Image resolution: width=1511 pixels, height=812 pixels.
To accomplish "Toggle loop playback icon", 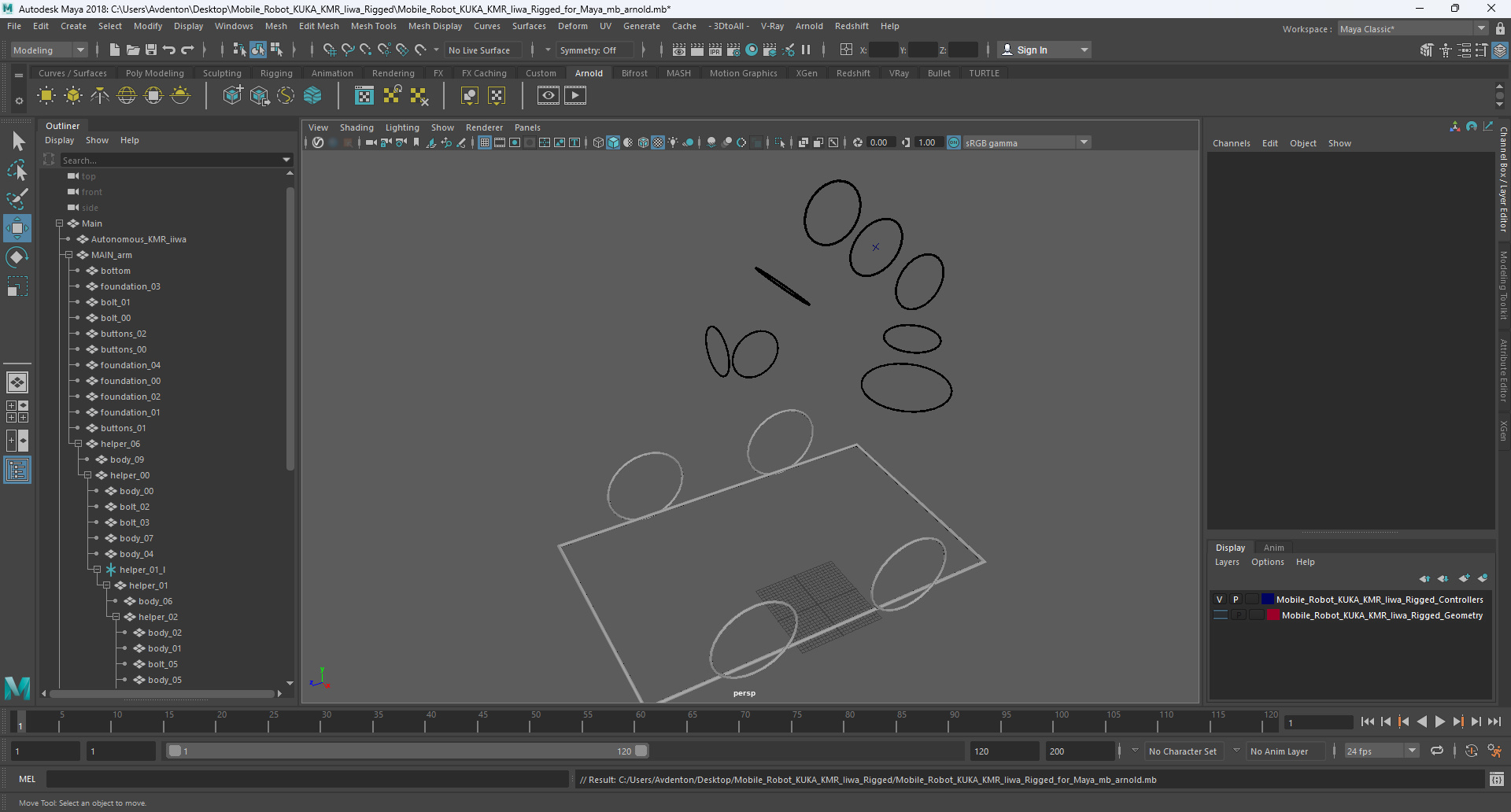I will (x=1437, y=751).
